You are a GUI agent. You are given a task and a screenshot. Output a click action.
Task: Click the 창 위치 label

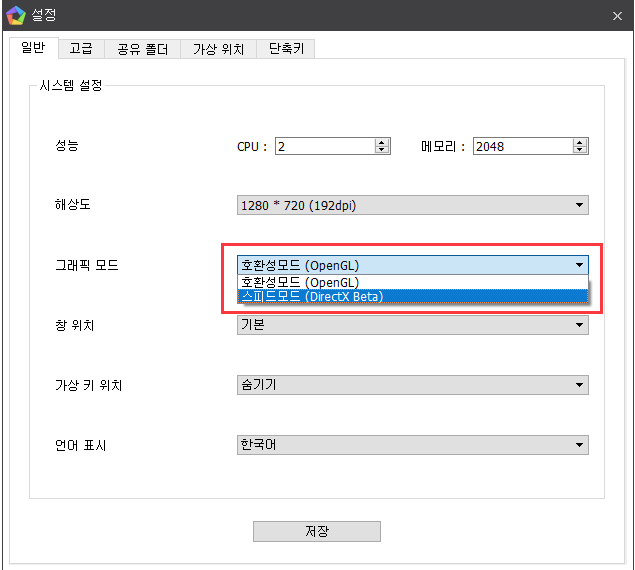pyautogui.click(x=75, y=325)
